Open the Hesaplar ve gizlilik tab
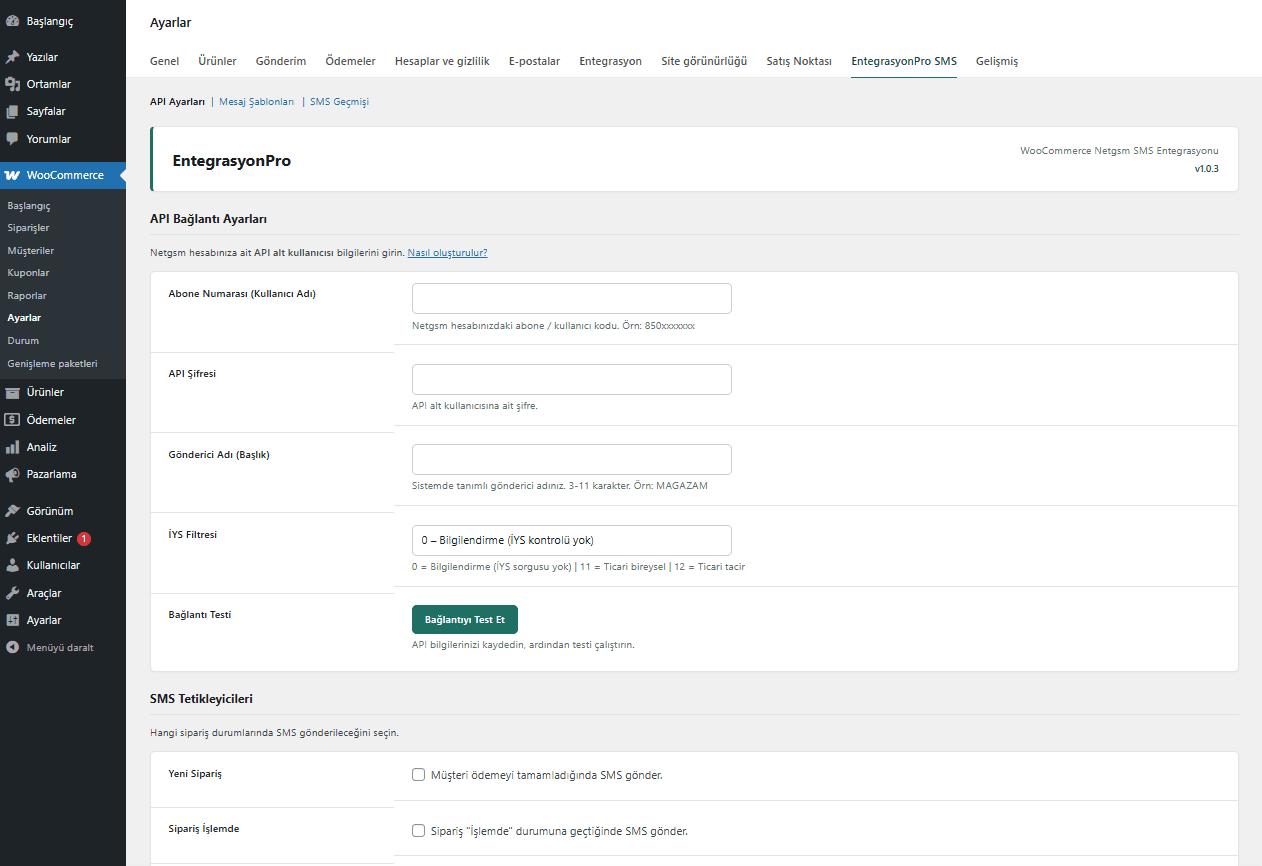1262x866 pixels. pyautogui.click(x=442, y=61)
